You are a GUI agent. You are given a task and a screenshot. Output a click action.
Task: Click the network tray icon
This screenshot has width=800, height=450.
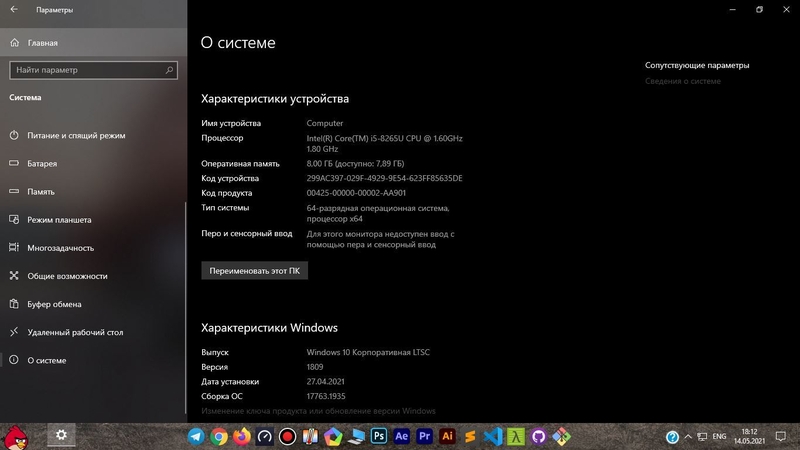pyautogui.click(x=702, y=437)
